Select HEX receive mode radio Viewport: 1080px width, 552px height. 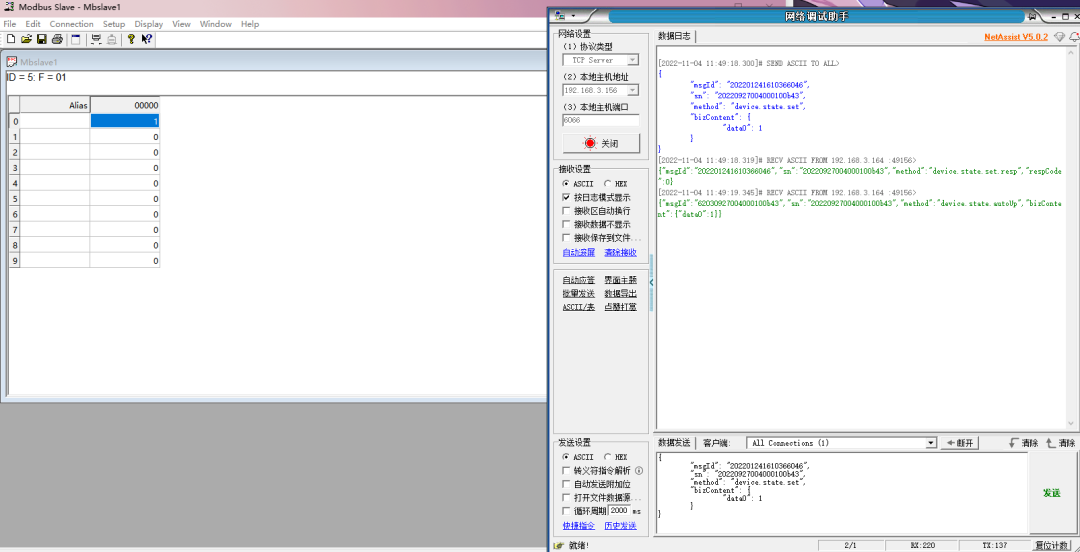click(608, 184)
